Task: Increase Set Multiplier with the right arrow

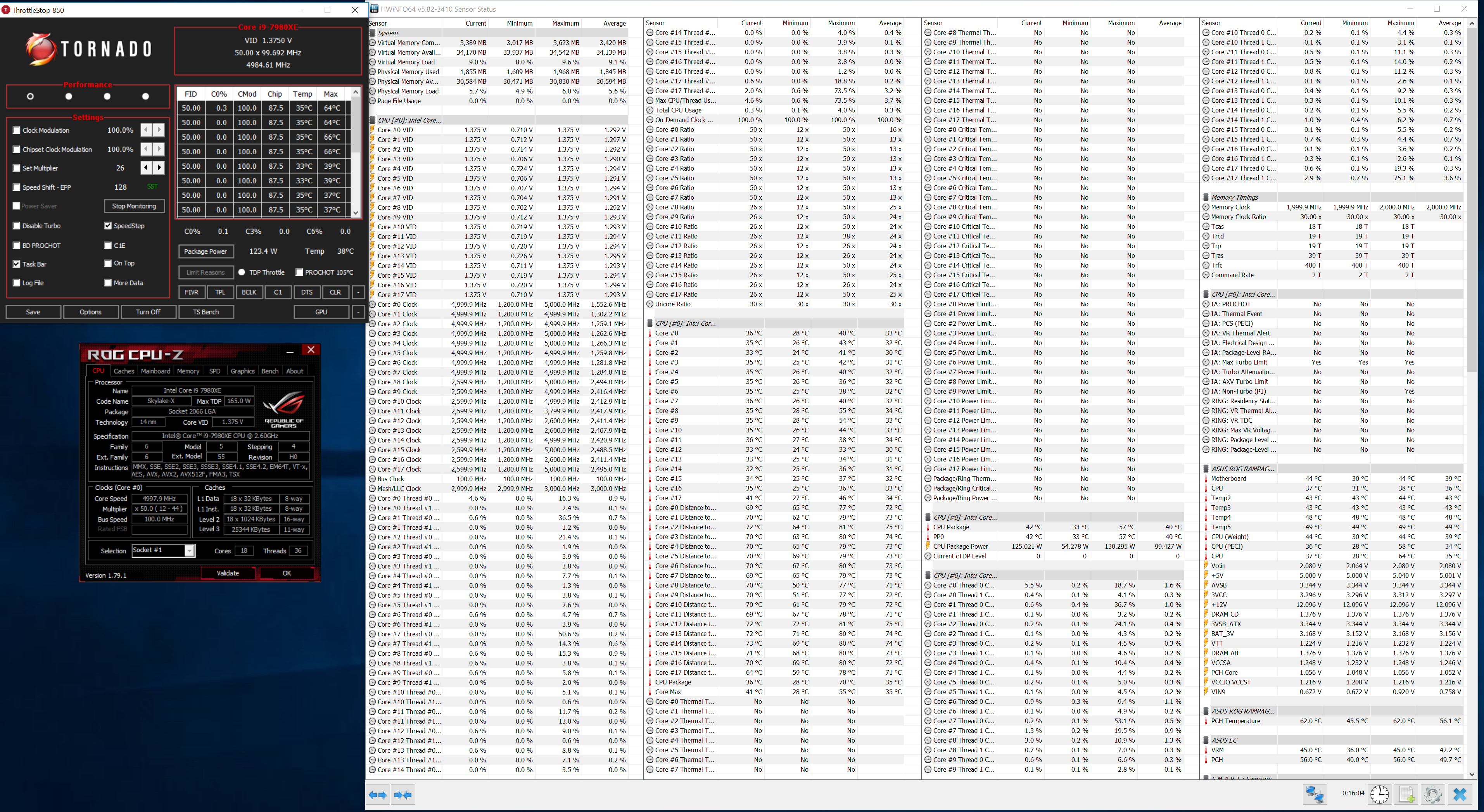Action: click(x=159, y=168)
